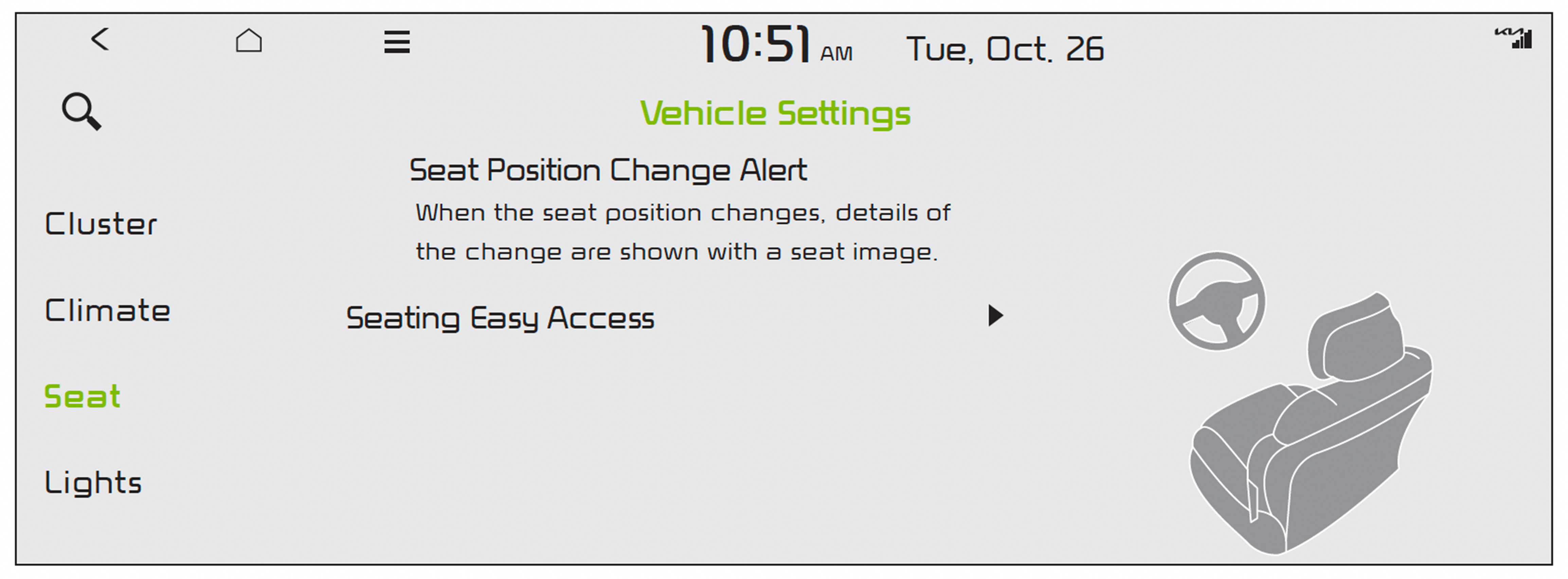Select the Seat settings tab

click(83, 397)
